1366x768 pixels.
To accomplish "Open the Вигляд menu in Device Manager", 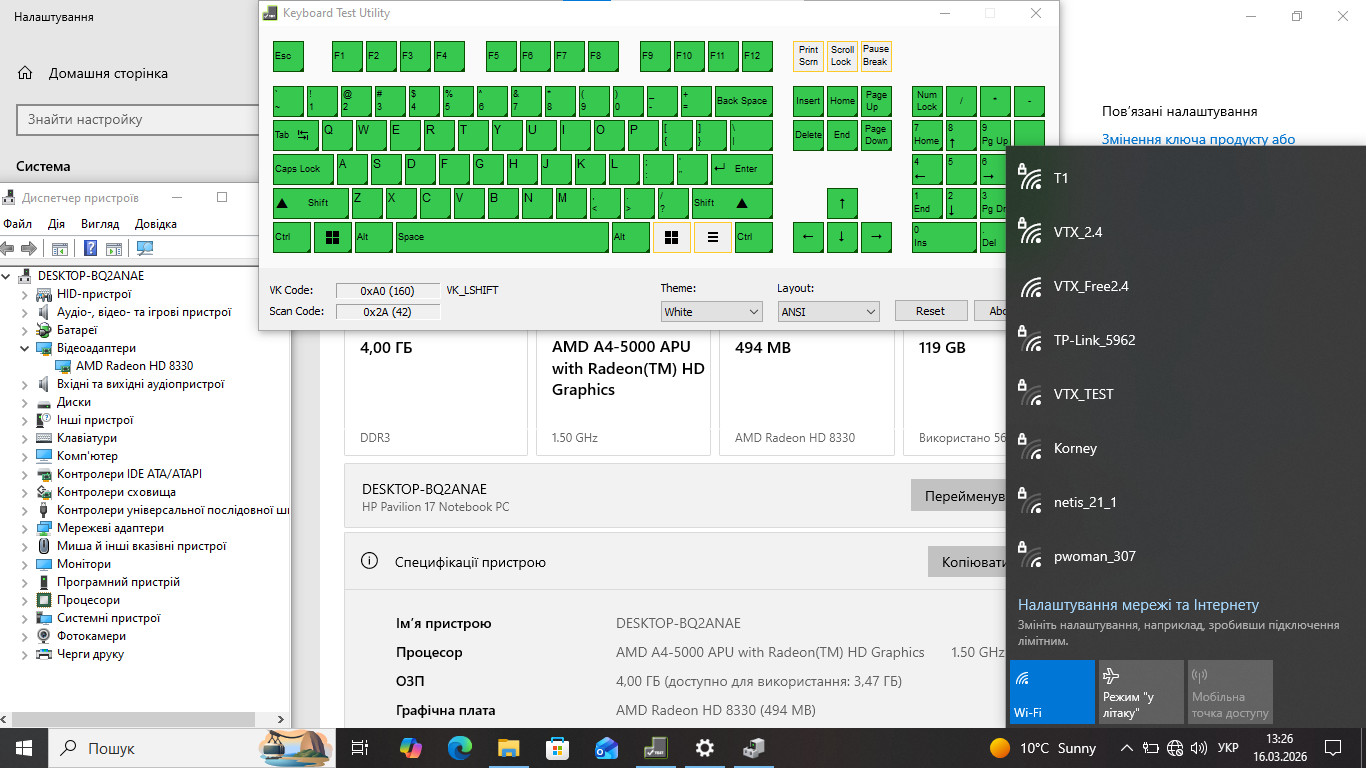I will click(100, 224).
